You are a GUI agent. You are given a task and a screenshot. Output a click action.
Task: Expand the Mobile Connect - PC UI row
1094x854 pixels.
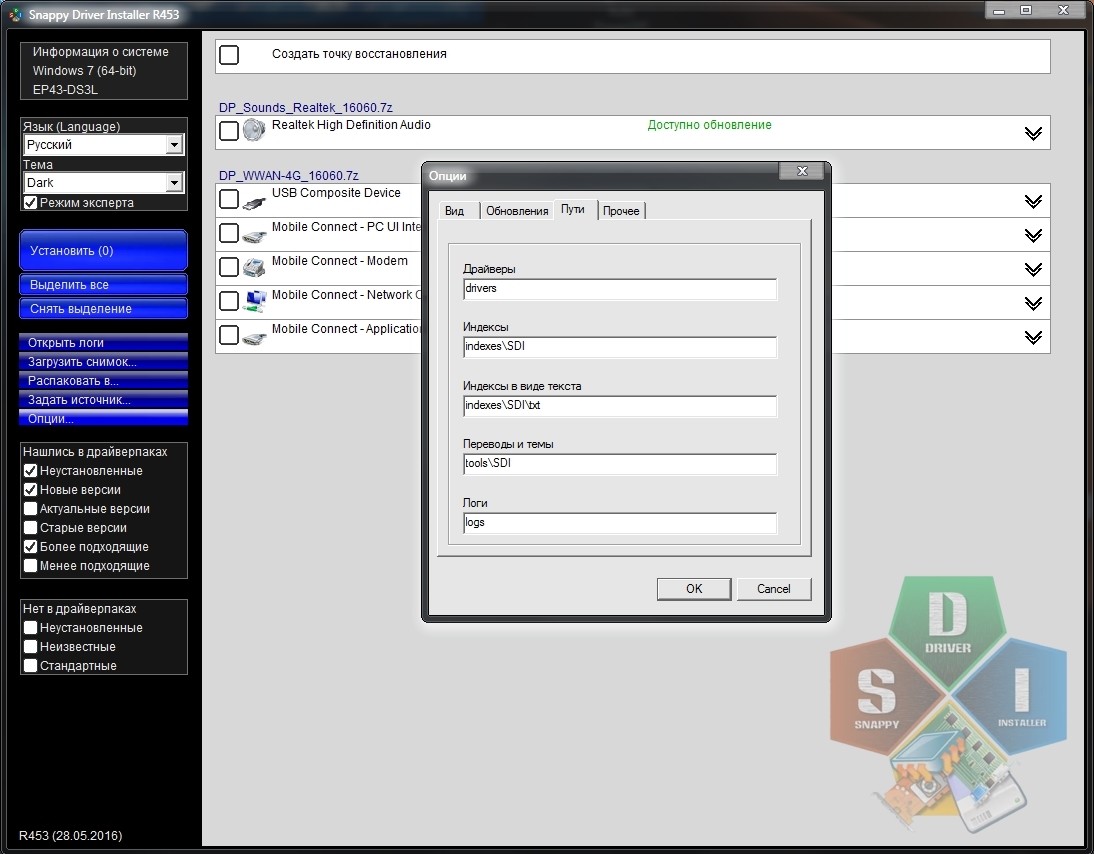(1033, 236)
